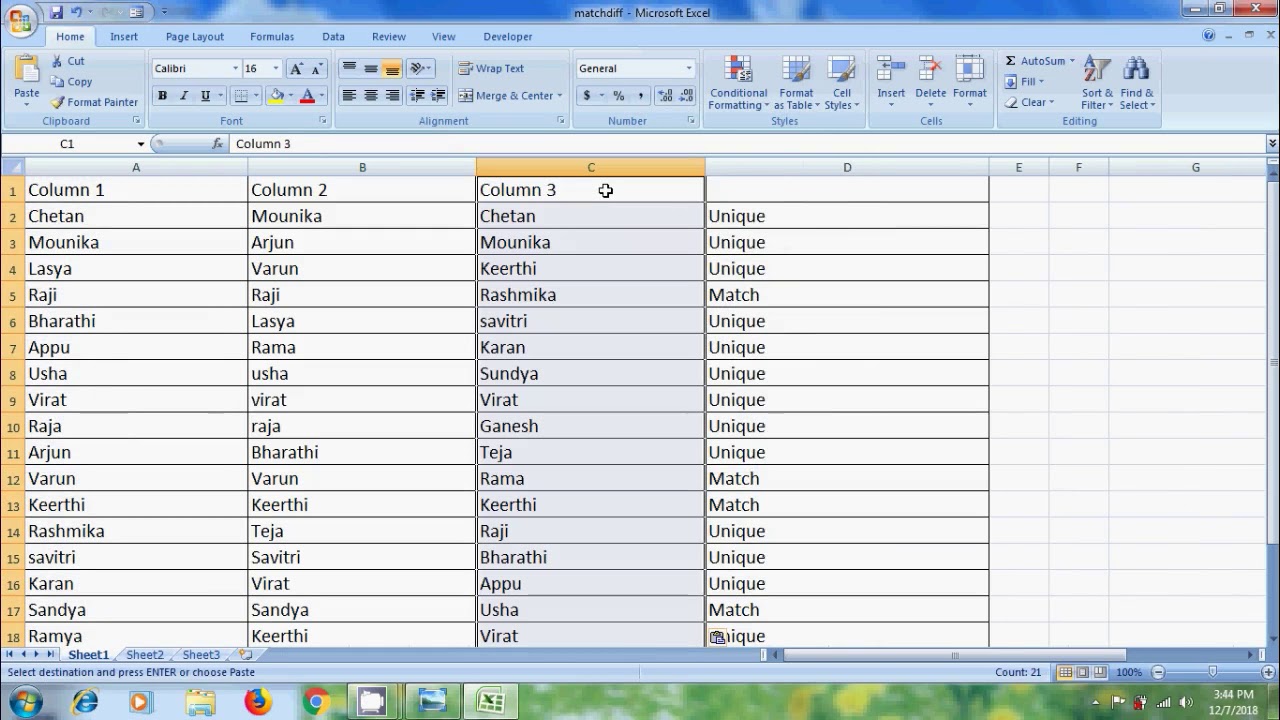Open fill color dropdown arrow
The width and height of the screenshot is (1280, 720).
coord(290,95)
